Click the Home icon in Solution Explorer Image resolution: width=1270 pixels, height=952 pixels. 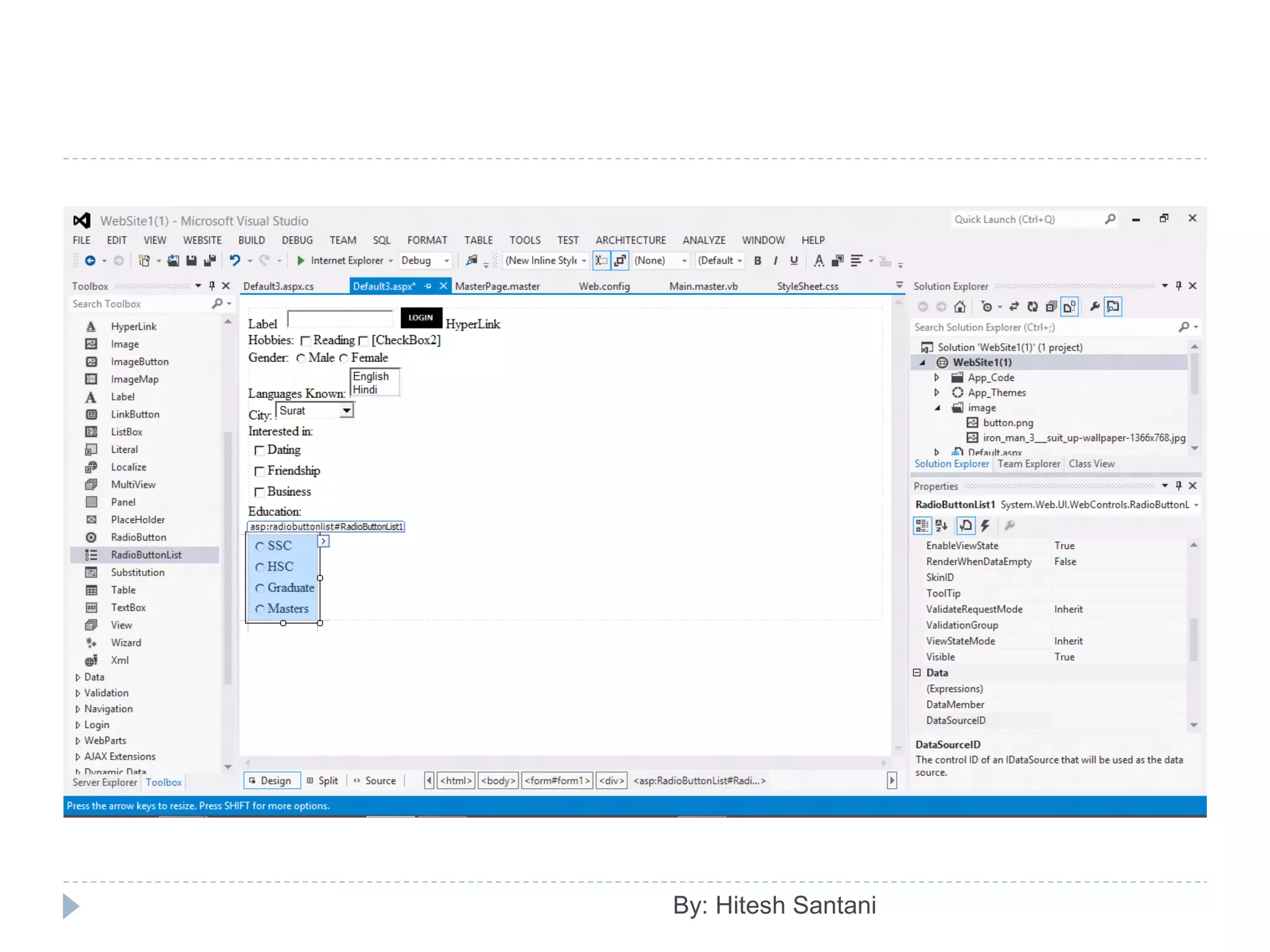[x=960, y=307]
